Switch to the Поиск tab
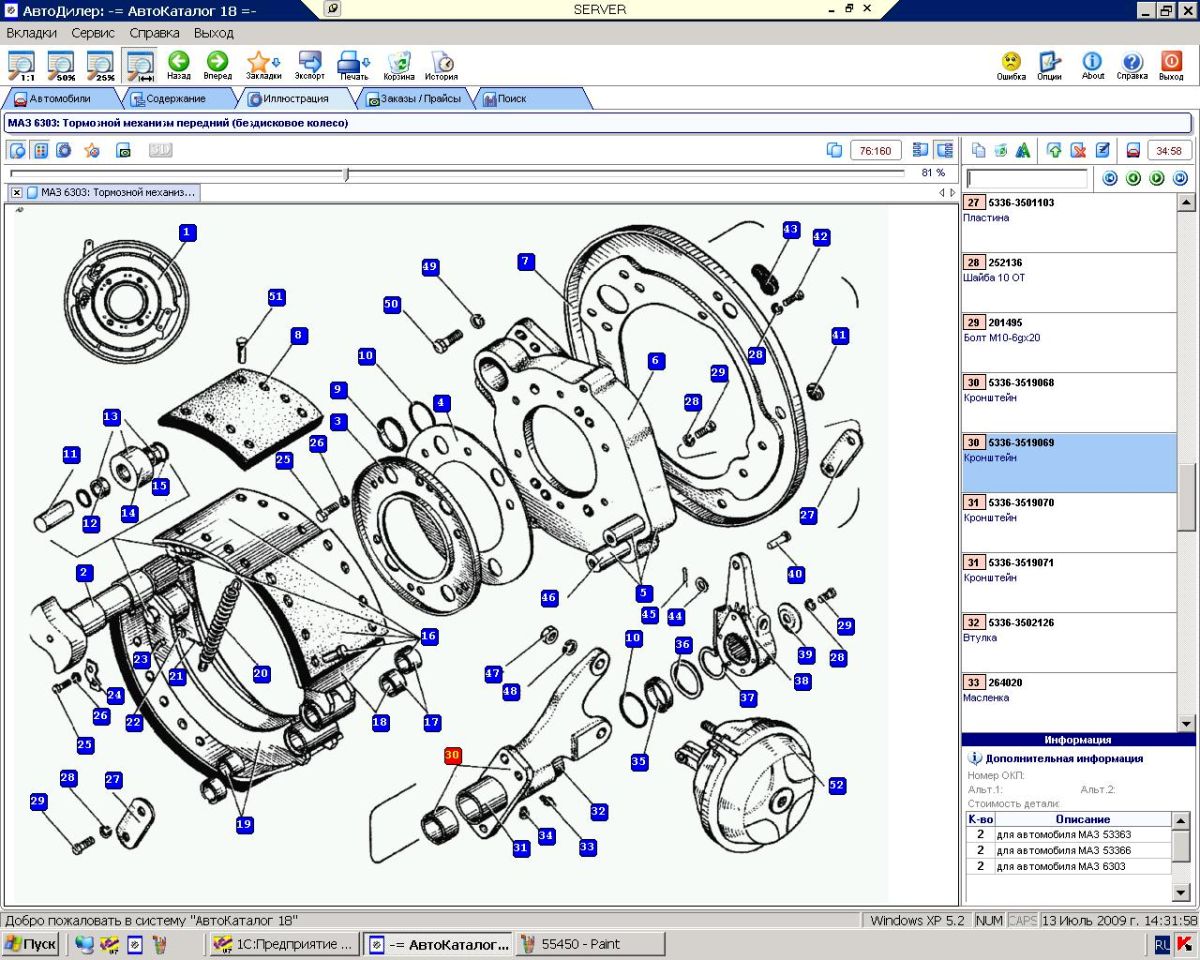Viewport: 1200px width, 960px height. point(512,99)
